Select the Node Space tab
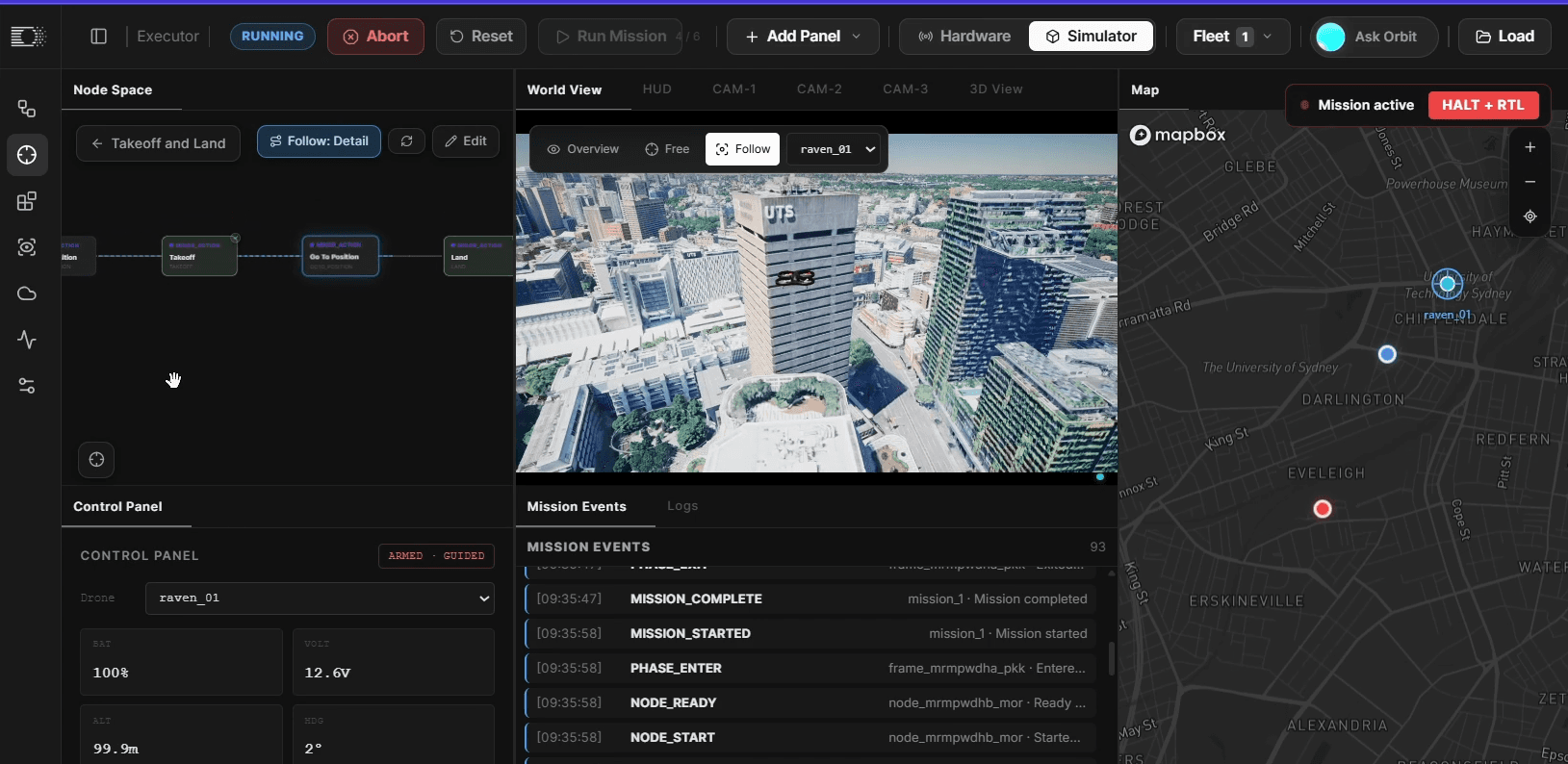This screenshot has width=1568, height=764. (113, 90)
